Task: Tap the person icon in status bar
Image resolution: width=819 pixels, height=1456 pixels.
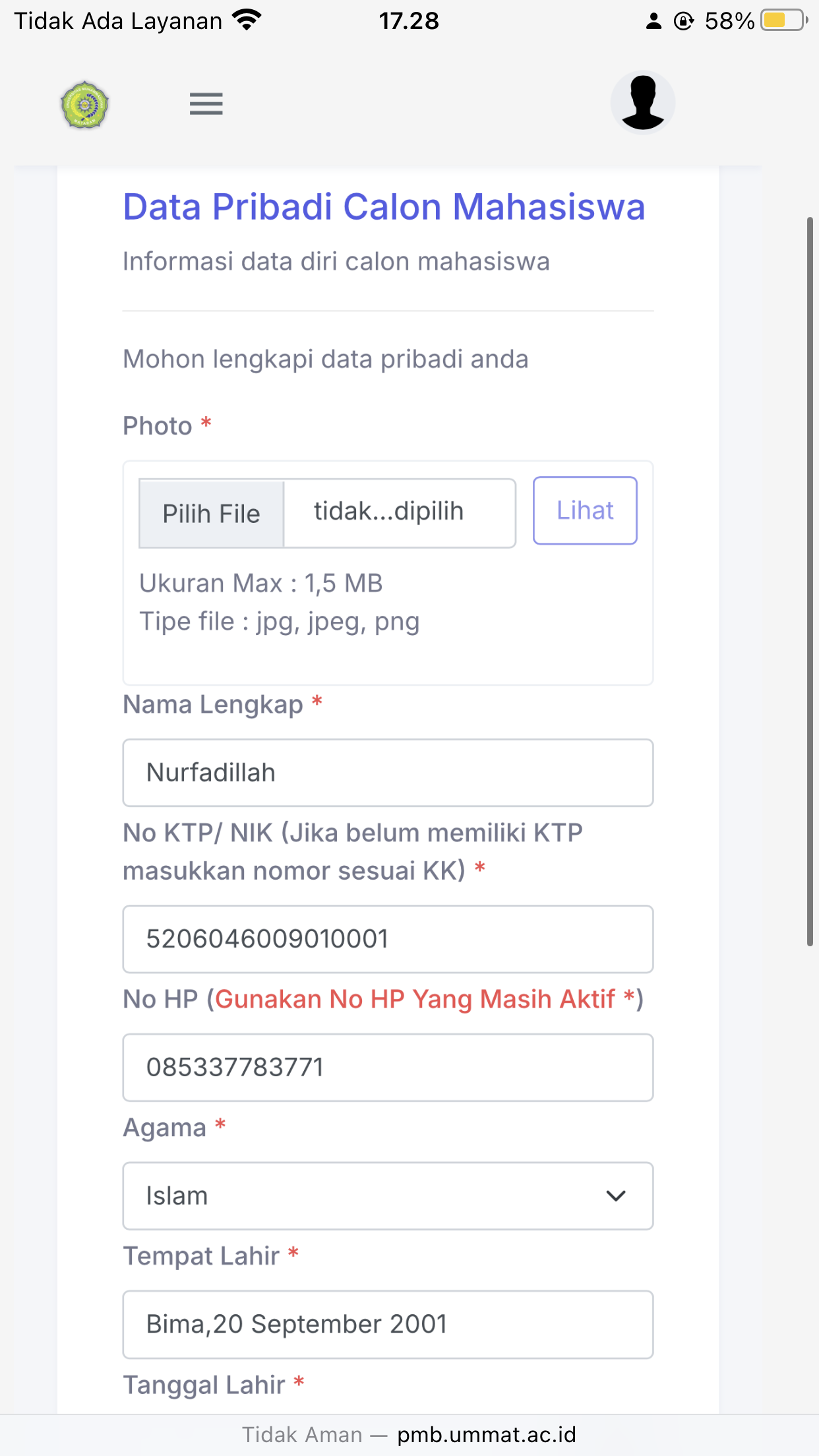Action: point(653,21)
